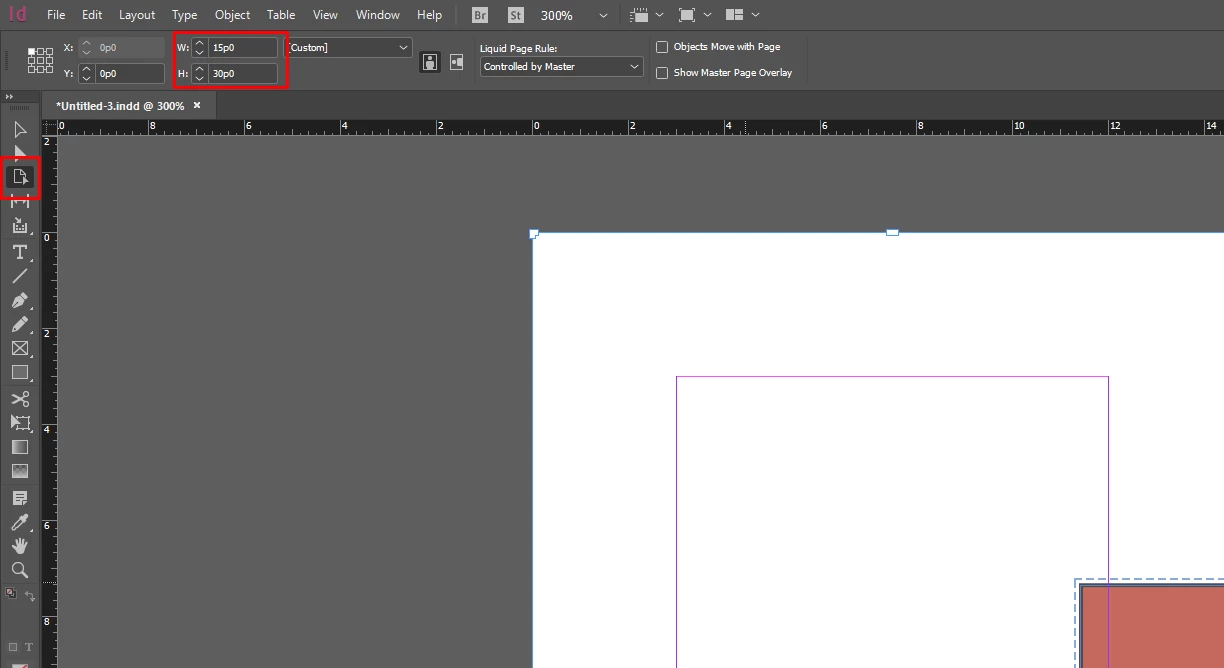The width and height of the screenshot is (1224, 668).
Task: Open the Layout menu
Action: 137,15
